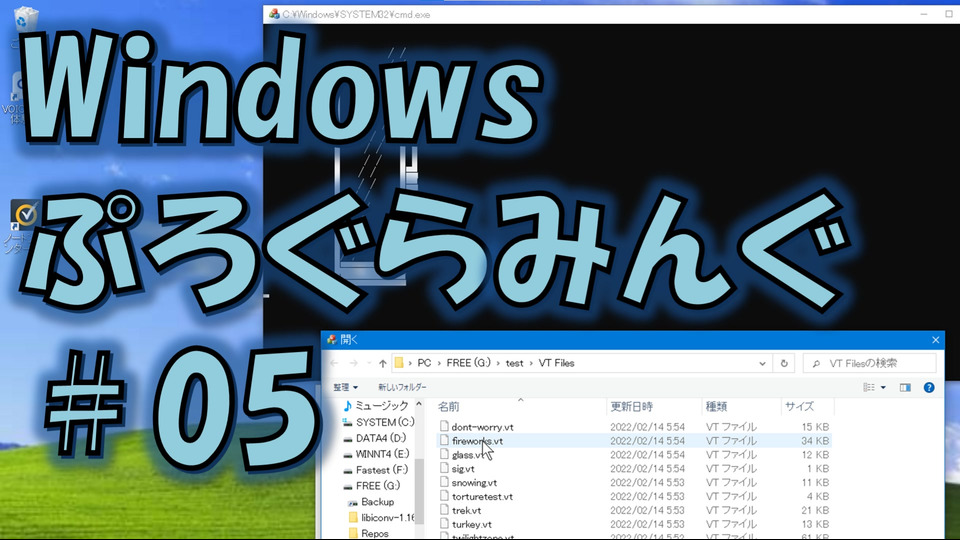
Task: Click chevron after FREE (G:) breadcrumb
Action: tap(498, 364)
